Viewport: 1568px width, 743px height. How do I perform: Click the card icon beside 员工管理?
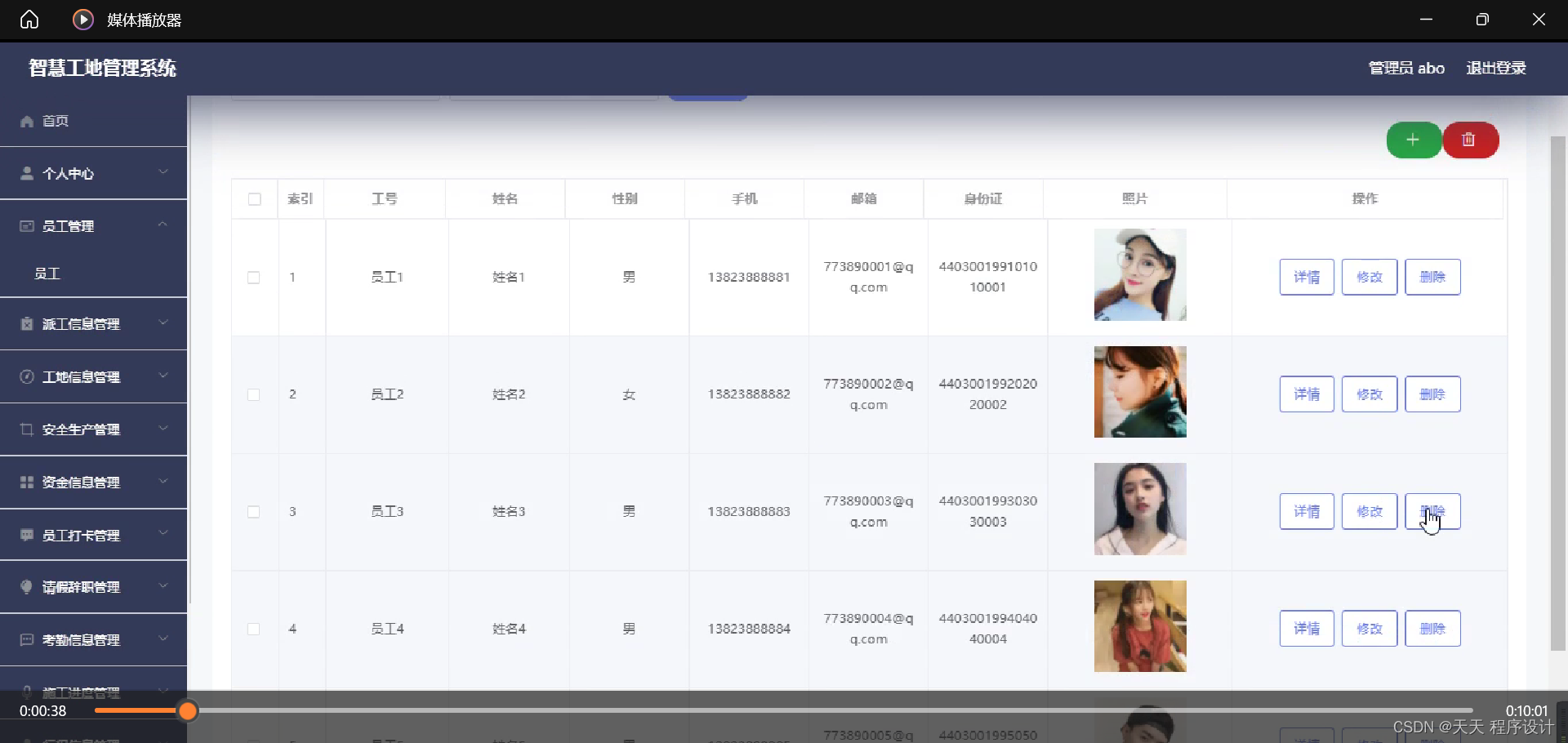pyautogui.click(x=27, y=225)
